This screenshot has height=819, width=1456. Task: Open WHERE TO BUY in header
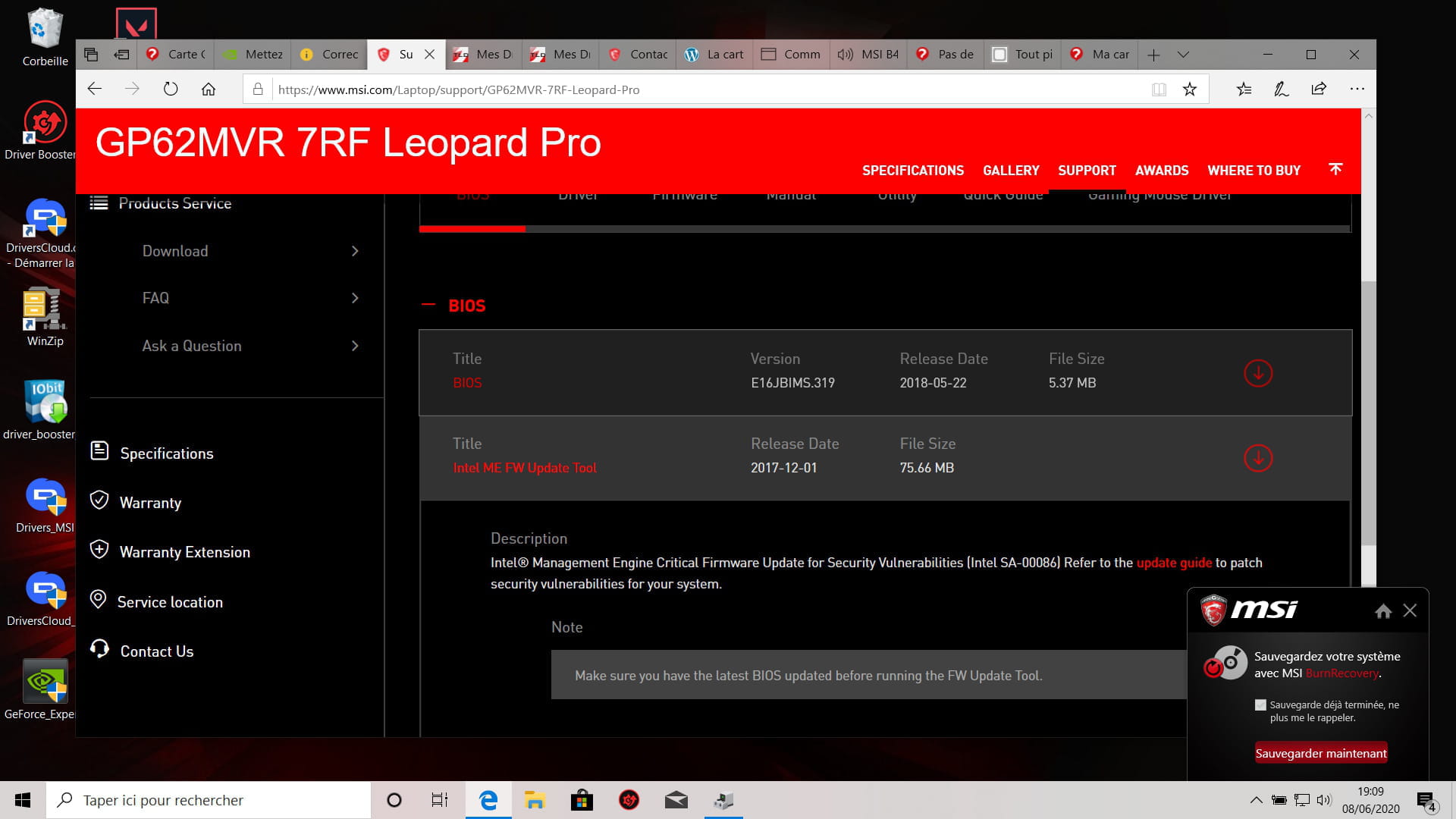[x=1254, y=171]
